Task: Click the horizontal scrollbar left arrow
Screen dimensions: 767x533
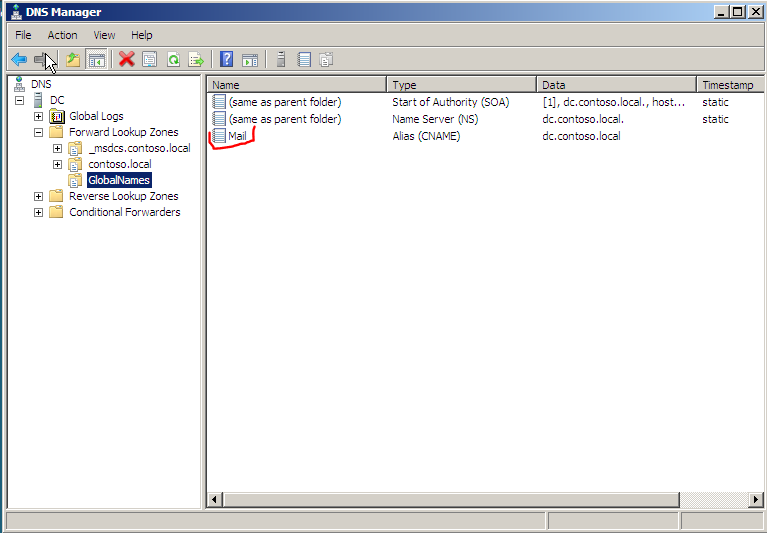Action: point(214,500)
